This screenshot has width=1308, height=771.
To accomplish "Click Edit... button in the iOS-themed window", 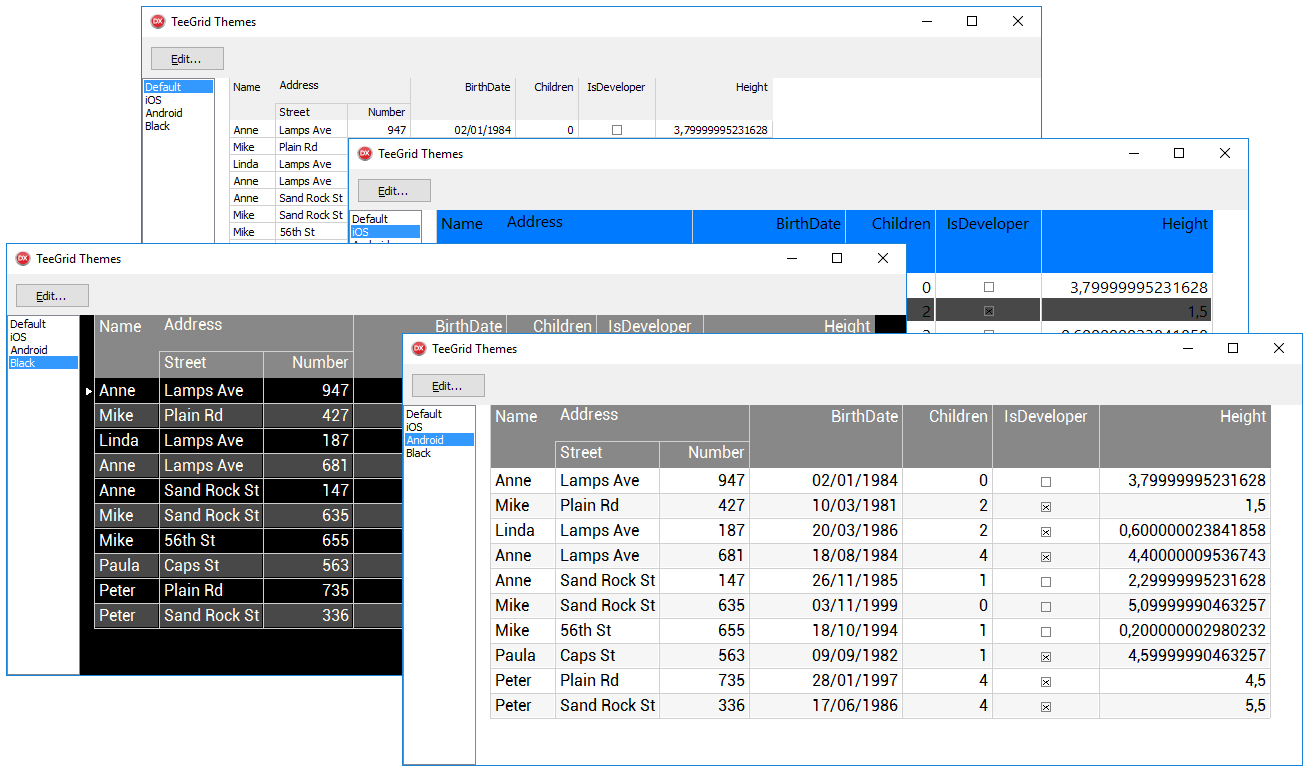I will coord(394,191).
